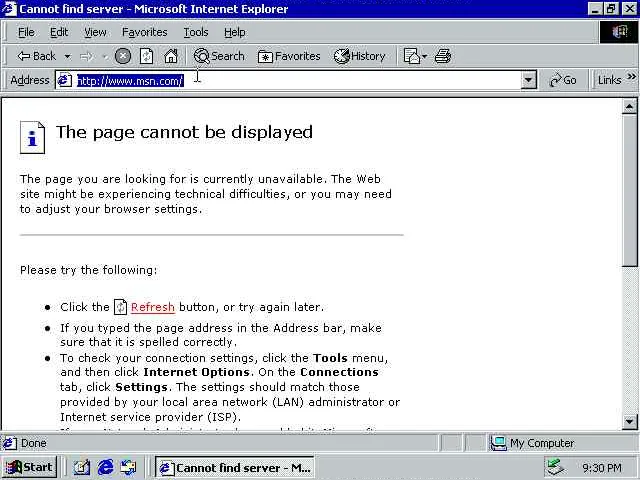This screenshot has width=640, height=480.
Task: Click the 9:30 PM clock
Action: (x=602, y=468)
